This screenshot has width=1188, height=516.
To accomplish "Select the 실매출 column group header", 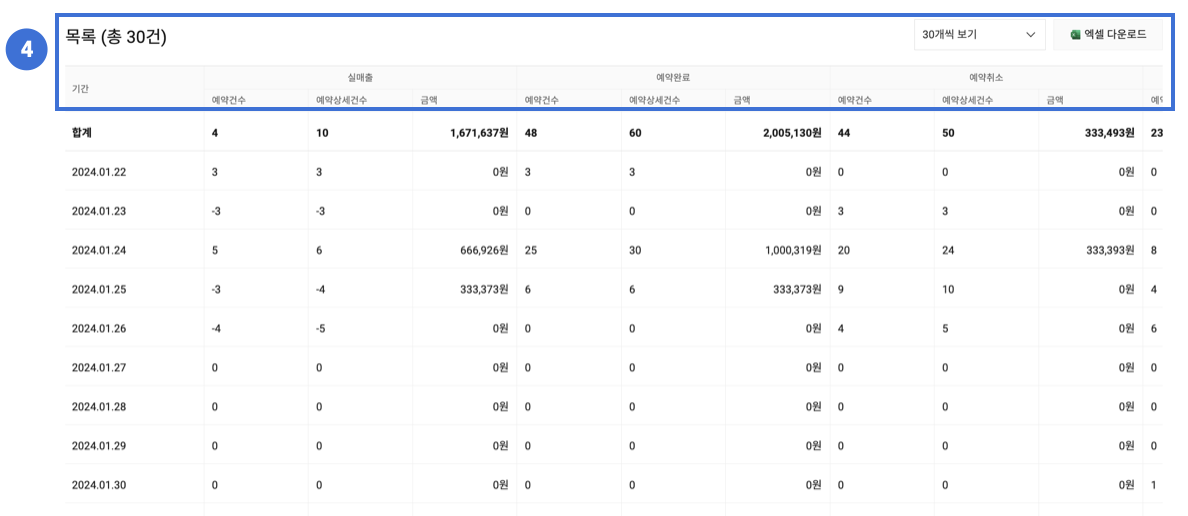I will (x=360, y=77).
